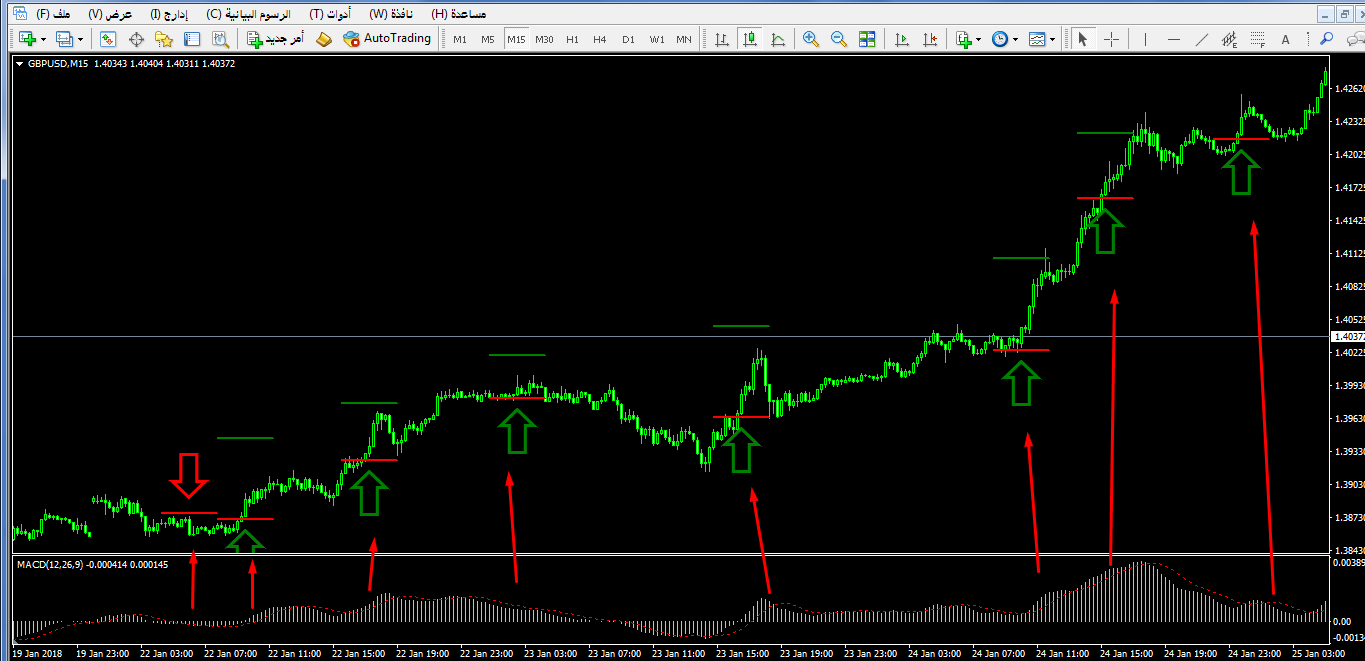
Task: Enable chart auto scroll
Action: 902,39
